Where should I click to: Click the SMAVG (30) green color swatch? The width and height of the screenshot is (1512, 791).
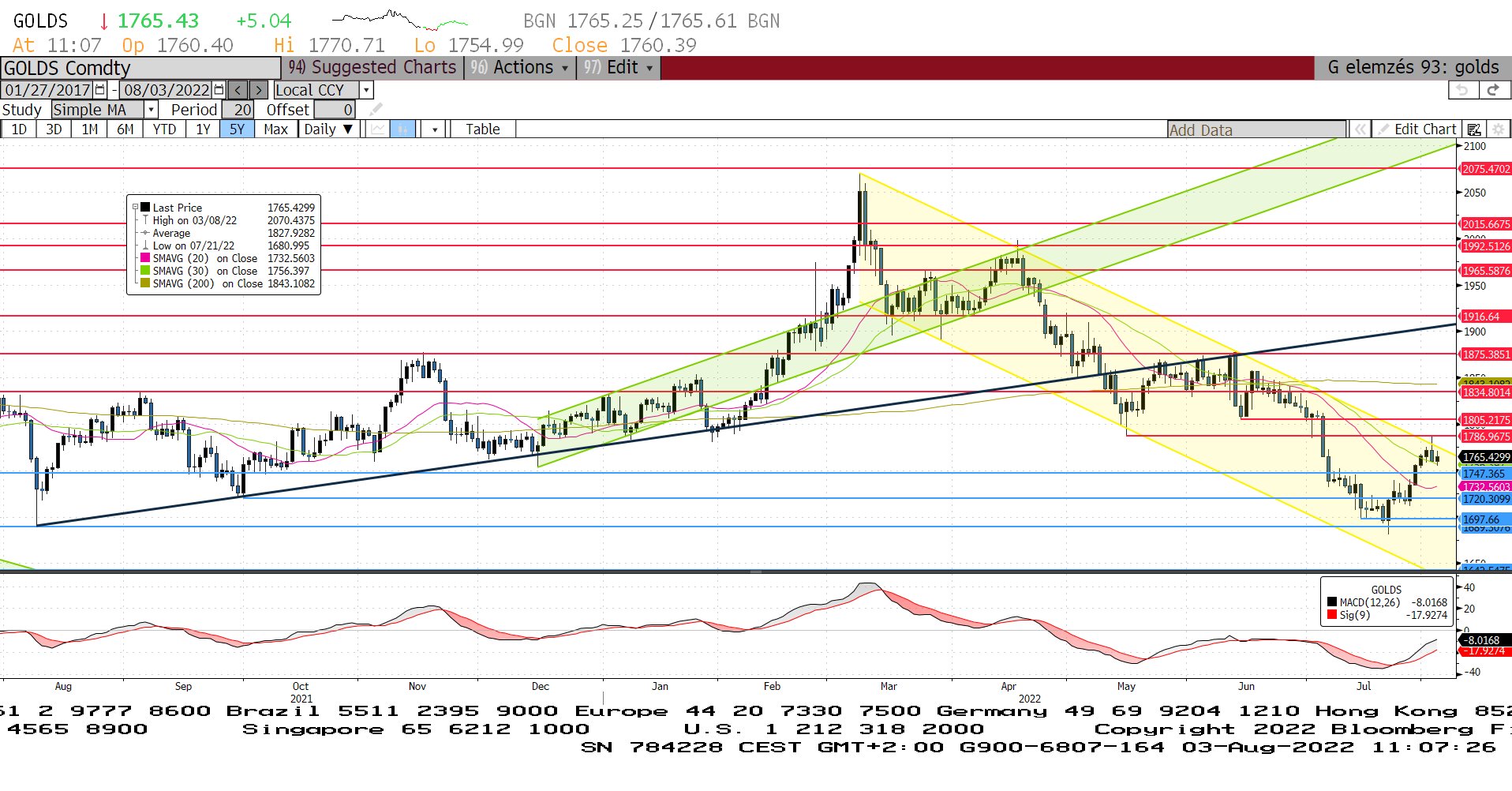145,271
